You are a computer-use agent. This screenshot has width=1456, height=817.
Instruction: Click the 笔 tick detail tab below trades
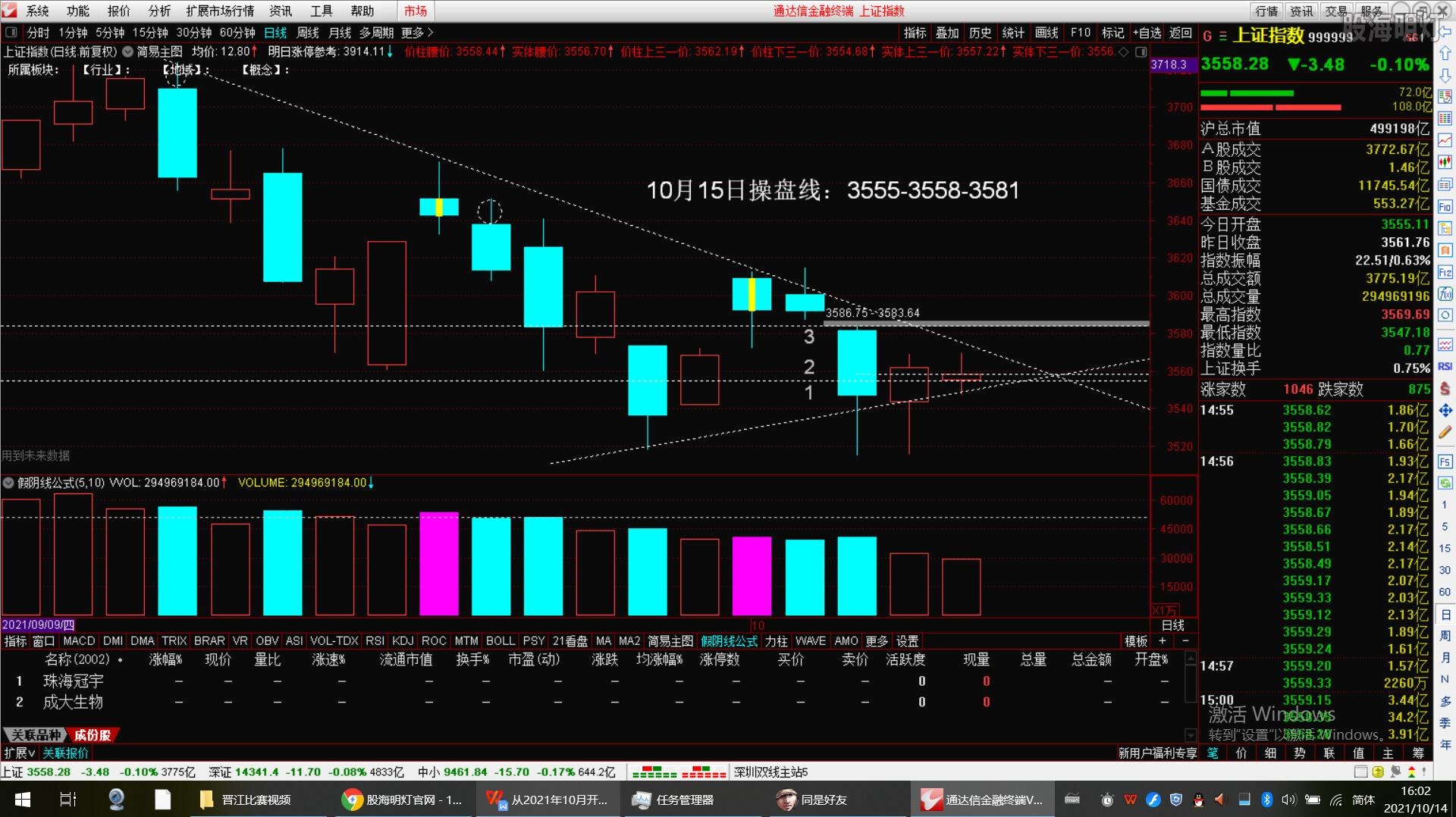[x=1212, y=753]
